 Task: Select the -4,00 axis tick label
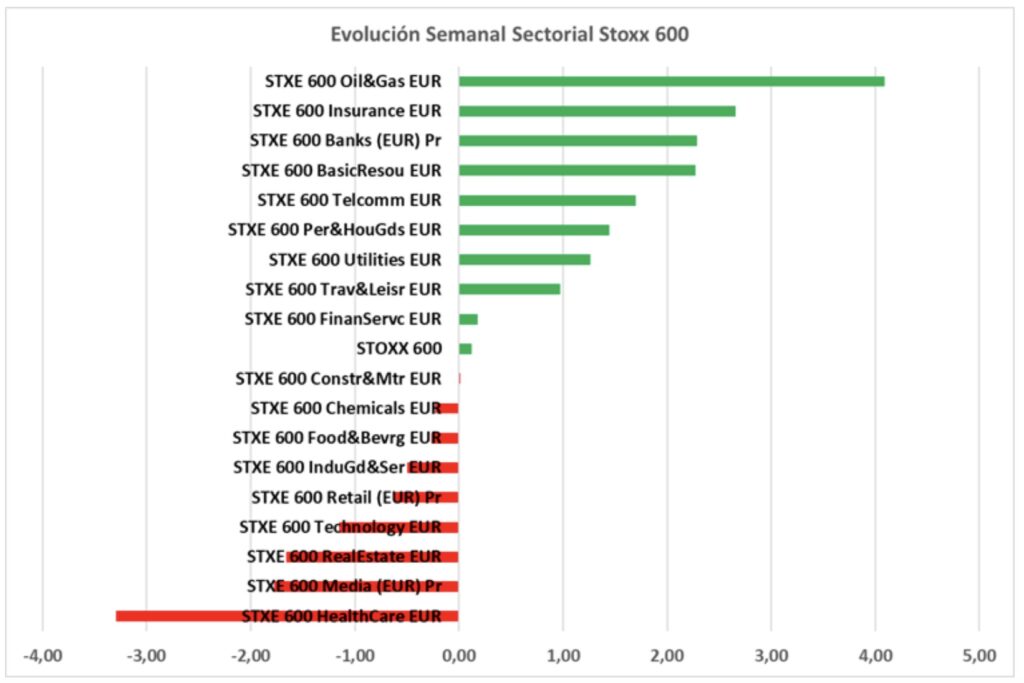point(42,656)
